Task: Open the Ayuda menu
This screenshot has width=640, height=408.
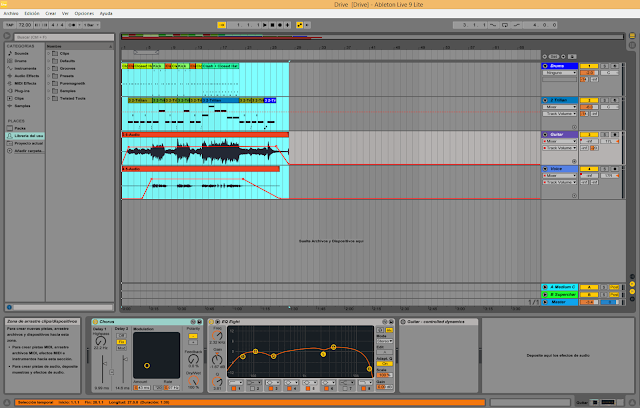Action: 106,13
